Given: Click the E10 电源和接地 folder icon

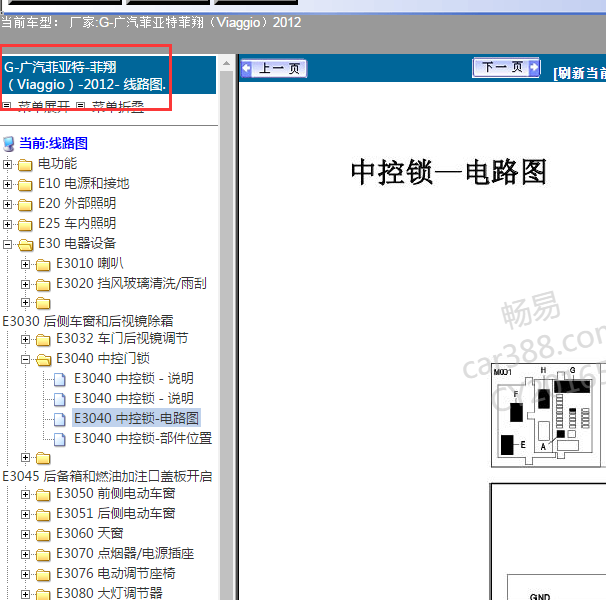Looking at the screenshot, I should (x=25, y=185).
